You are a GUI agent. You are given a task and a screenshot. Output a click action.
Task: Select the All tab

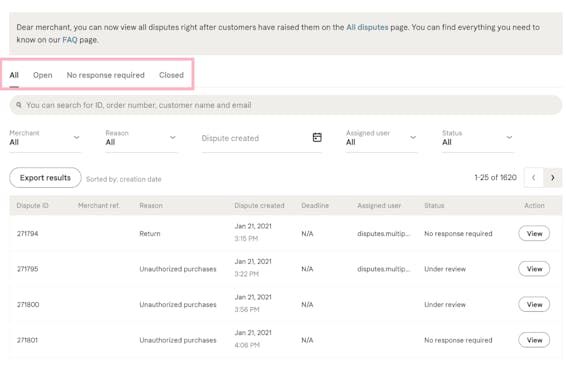[14, 75]
